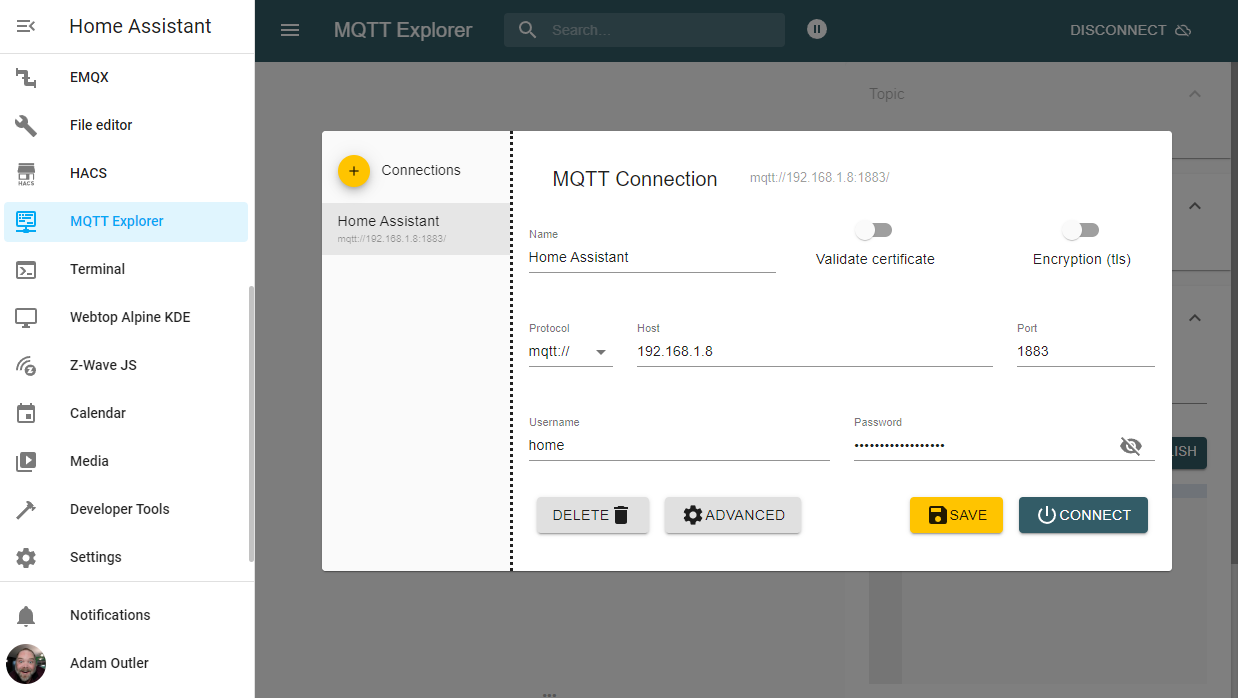This screenshot has width=1238, height=698.
Task: Click the EMQX sidebar icon
Action: click(26, 77)
